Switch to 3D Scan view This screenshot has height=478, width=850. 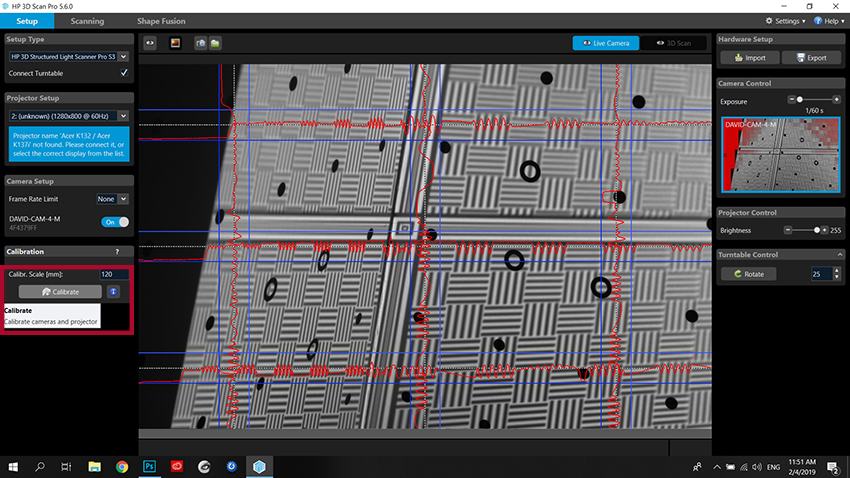click(x=673, y=43)
